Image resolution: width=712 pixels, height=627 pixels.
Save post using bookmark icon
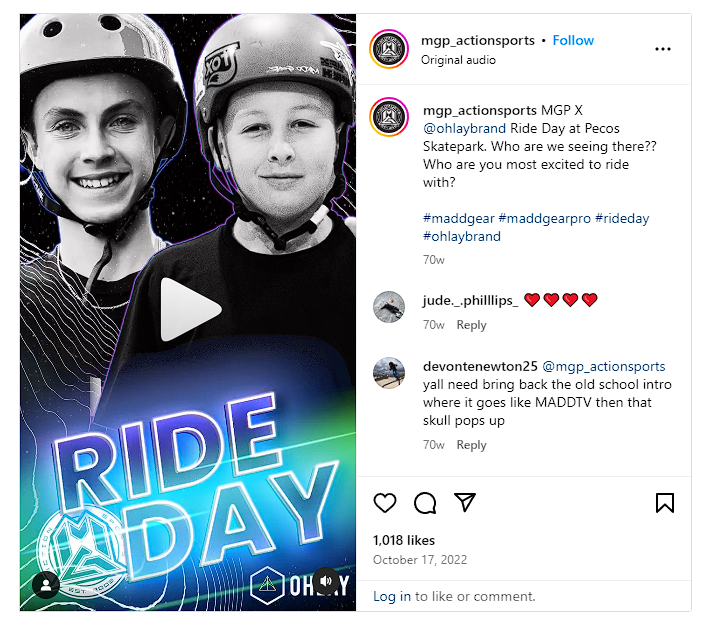click(x=665, y=503)
